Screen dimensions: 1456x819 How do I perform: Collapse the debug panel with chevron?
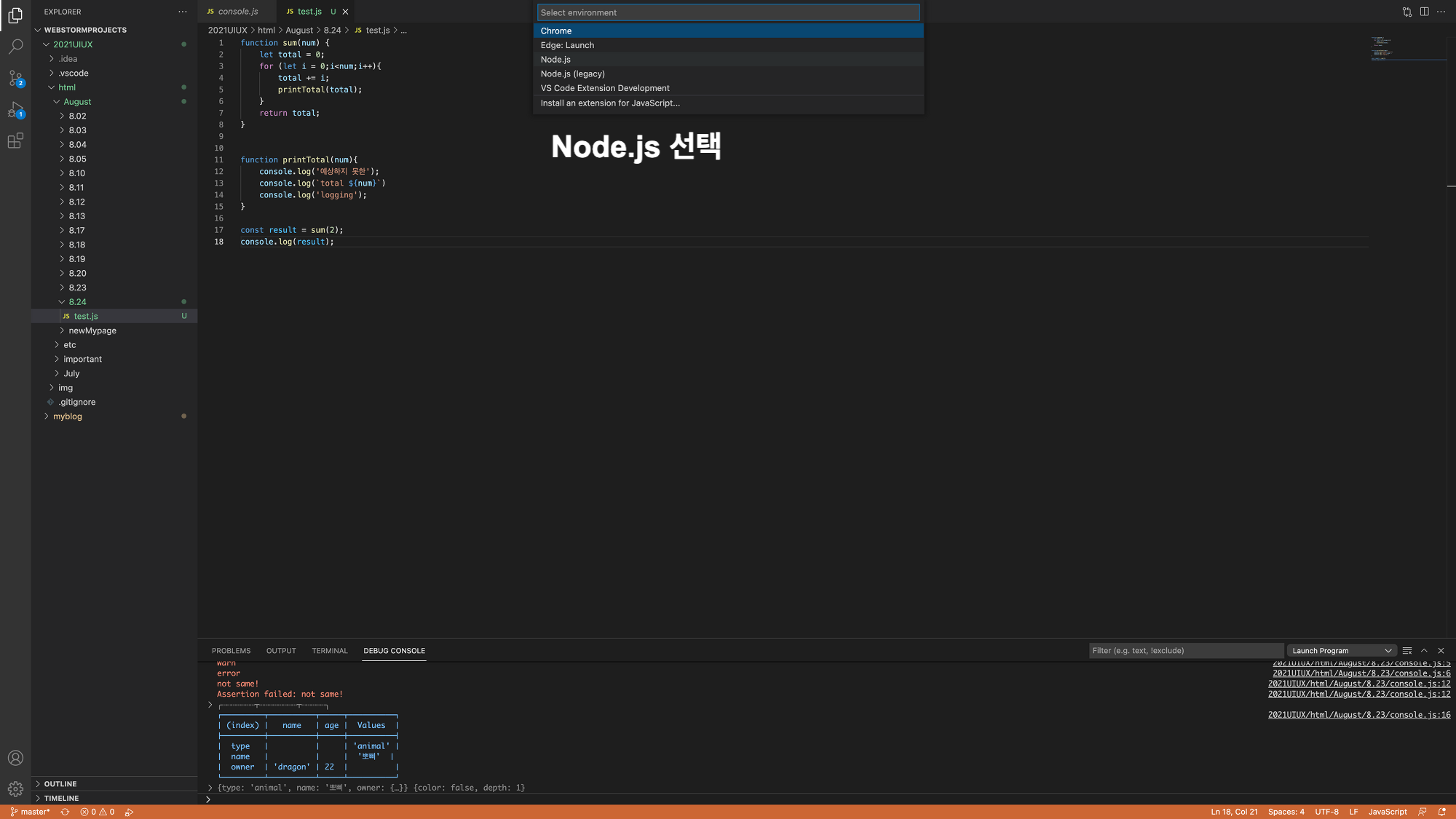pyautogui.click(x=1424, y=651)
